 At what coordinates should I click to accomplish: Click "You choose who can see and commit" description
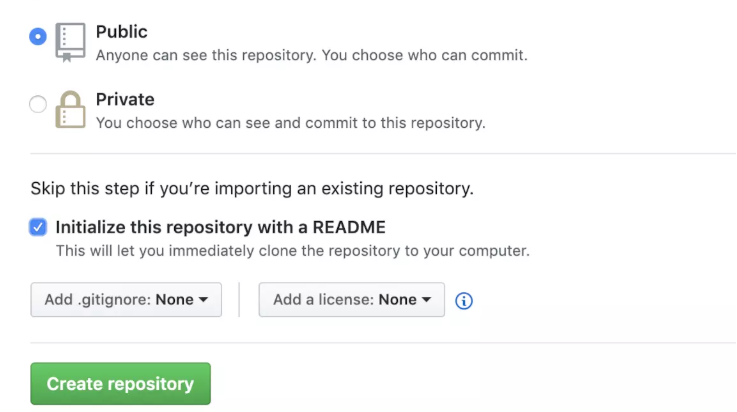coord(290,123)
